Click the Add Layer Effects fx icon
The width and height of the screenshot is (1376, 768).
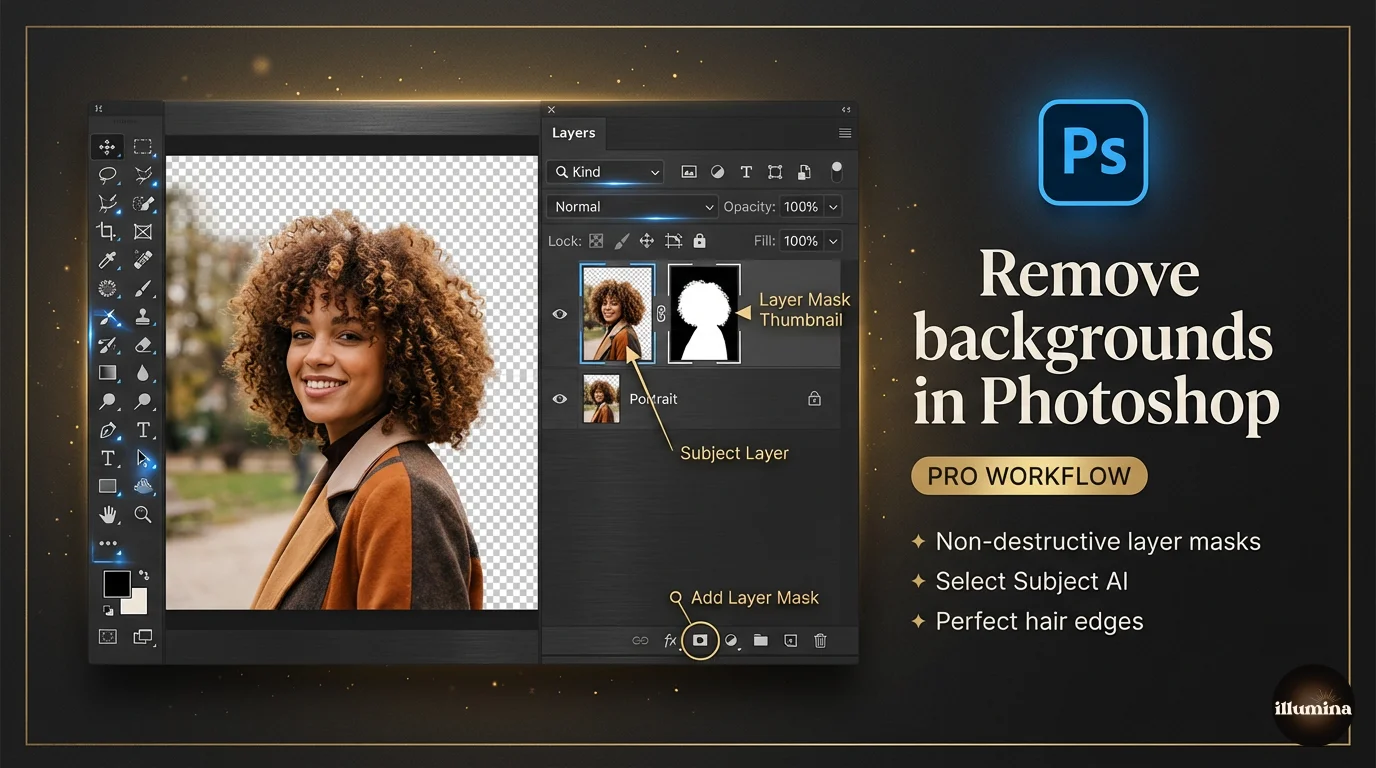(668, 641)
